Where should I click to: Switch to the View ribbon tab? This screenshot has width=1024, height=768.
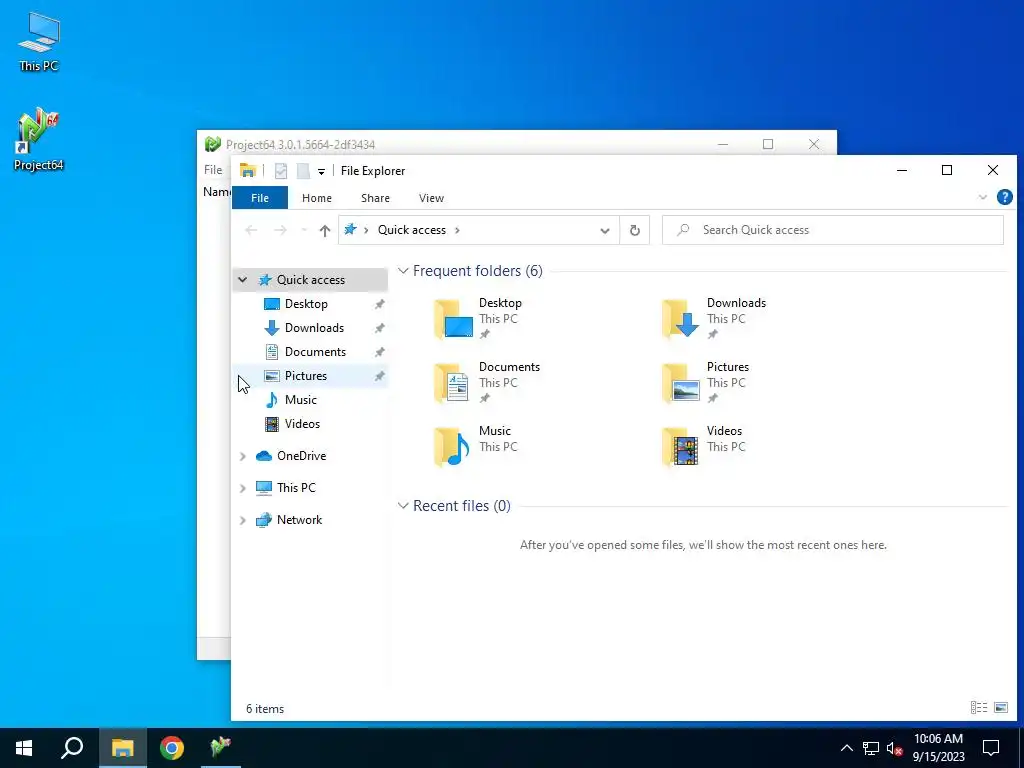point(431,198)
